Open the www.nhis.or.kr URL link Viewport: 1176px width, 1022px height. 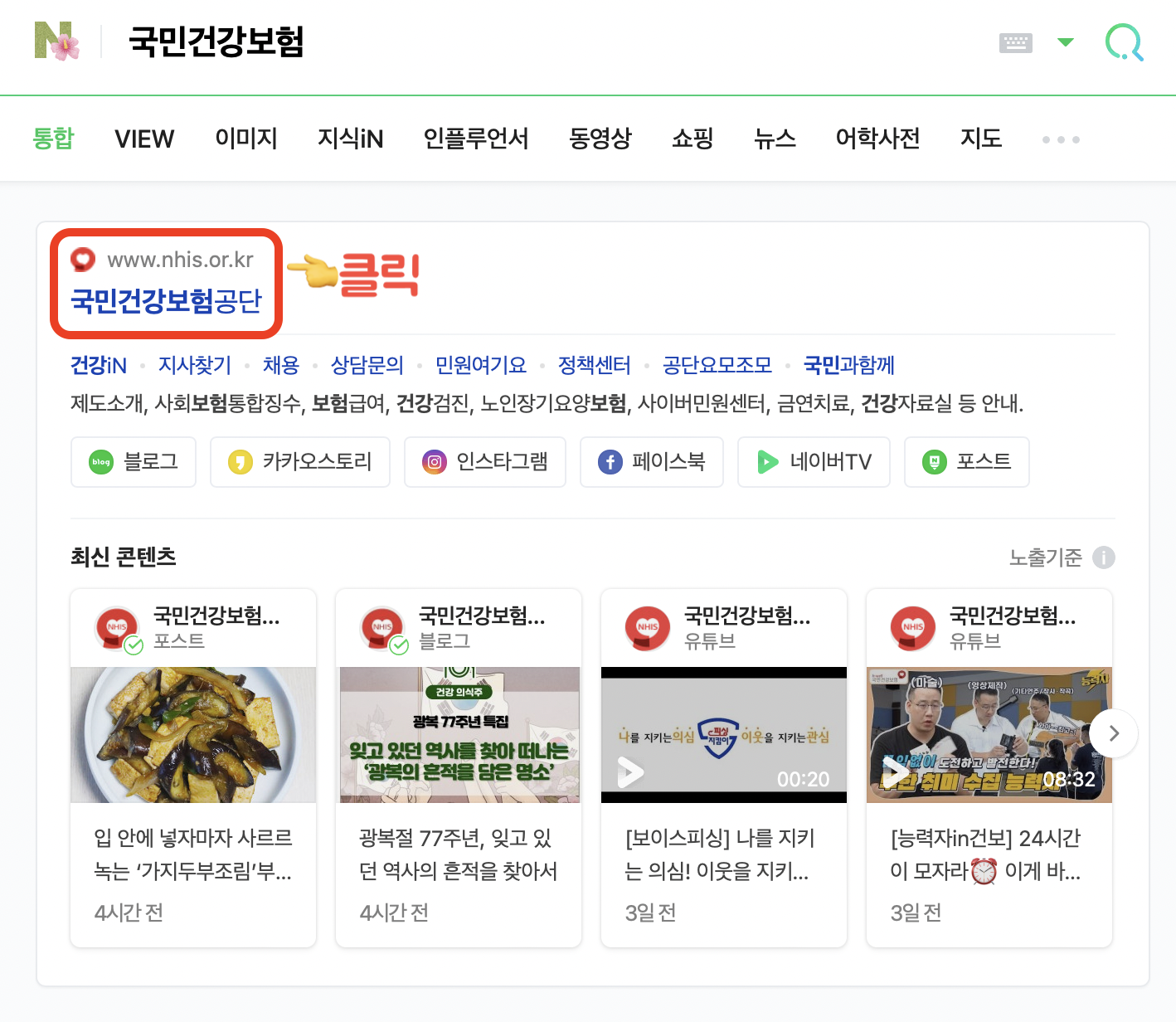[180, 260]
